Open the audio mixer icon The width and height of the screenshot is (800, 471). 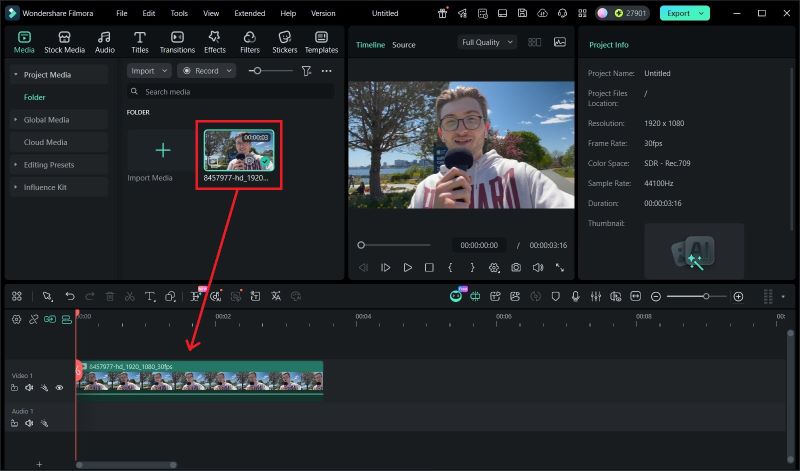[x=595, y=296]
